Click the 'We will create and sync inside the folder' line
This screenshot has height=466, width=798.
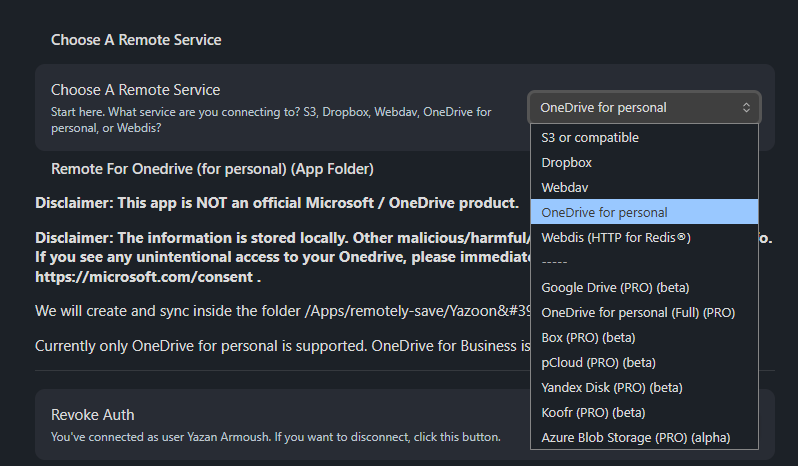(282, 311)
